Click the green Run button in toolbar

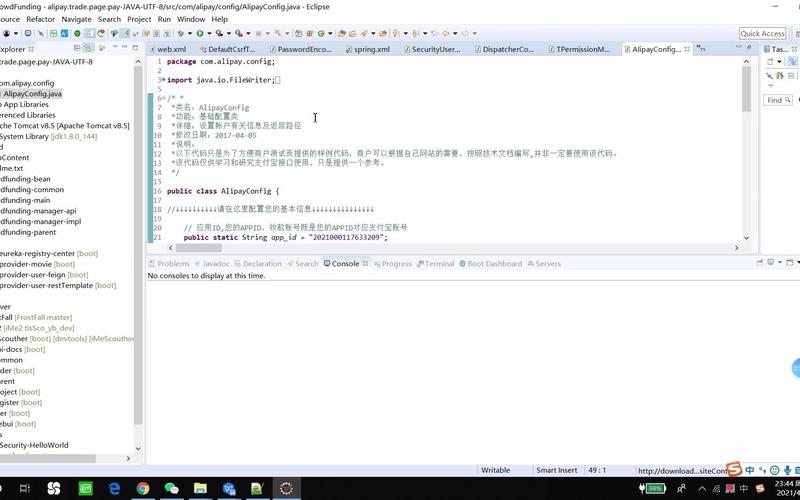[x=200, y=33]
